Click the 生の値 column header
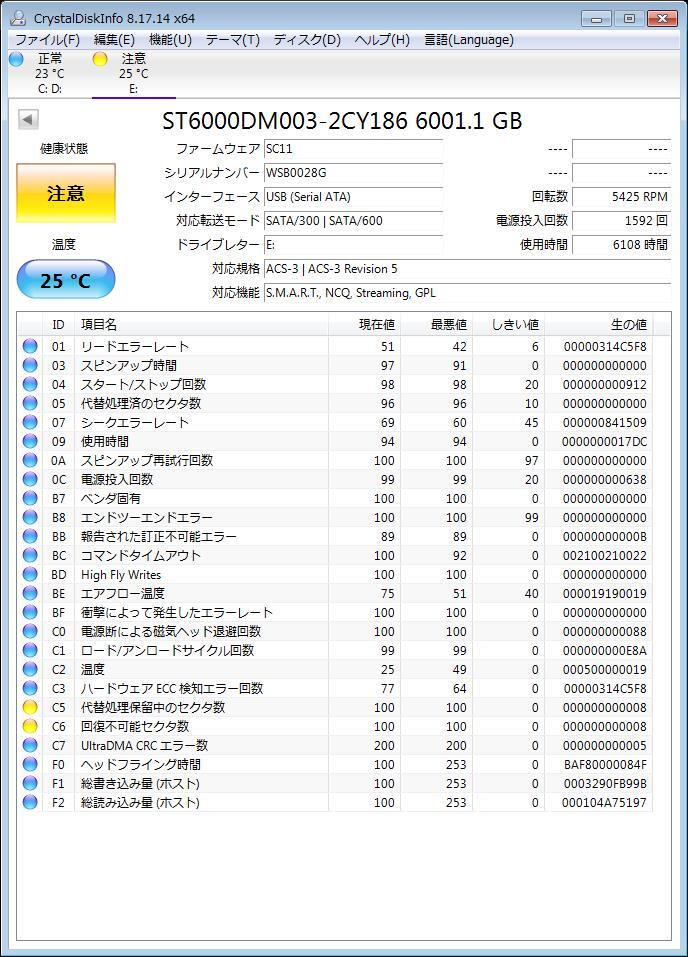The width and height of the screenshot is (688, 957). (599, 325)
